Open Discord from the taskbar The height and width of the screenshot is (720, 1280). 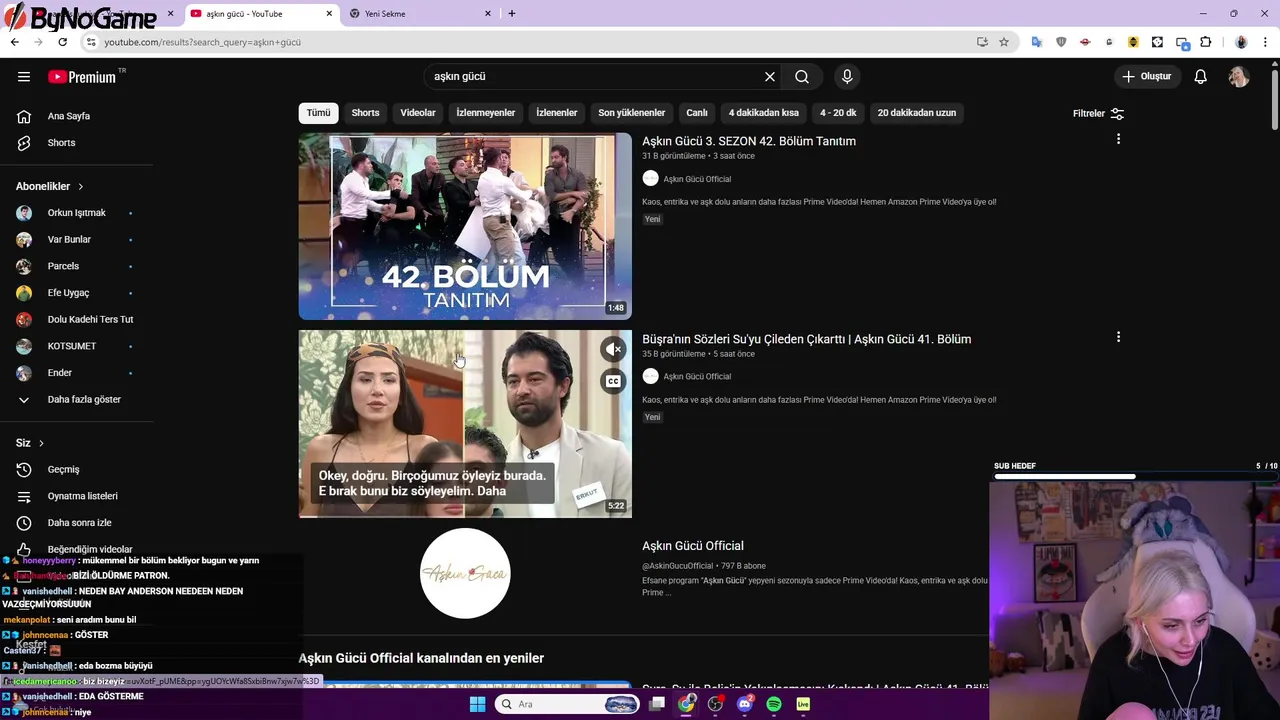pos(745,704)
